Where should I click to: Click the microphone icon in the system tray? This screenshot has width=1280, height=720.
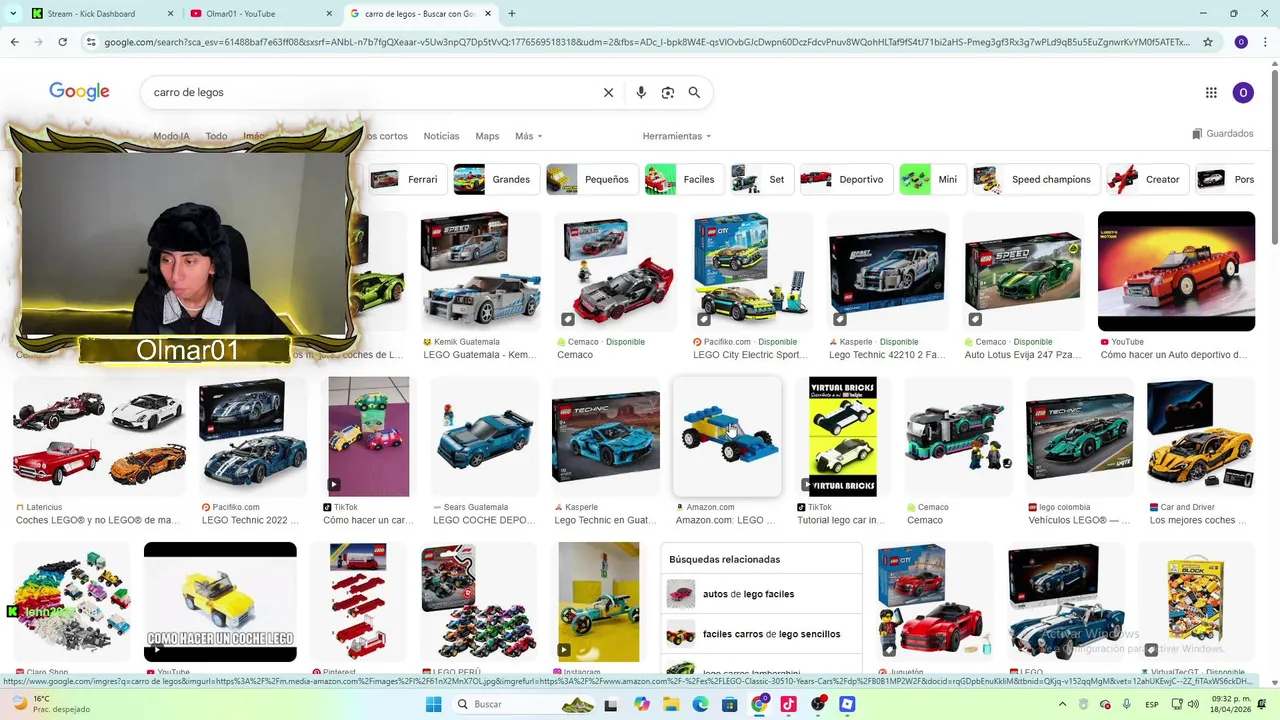click(x=1127, y=704)
